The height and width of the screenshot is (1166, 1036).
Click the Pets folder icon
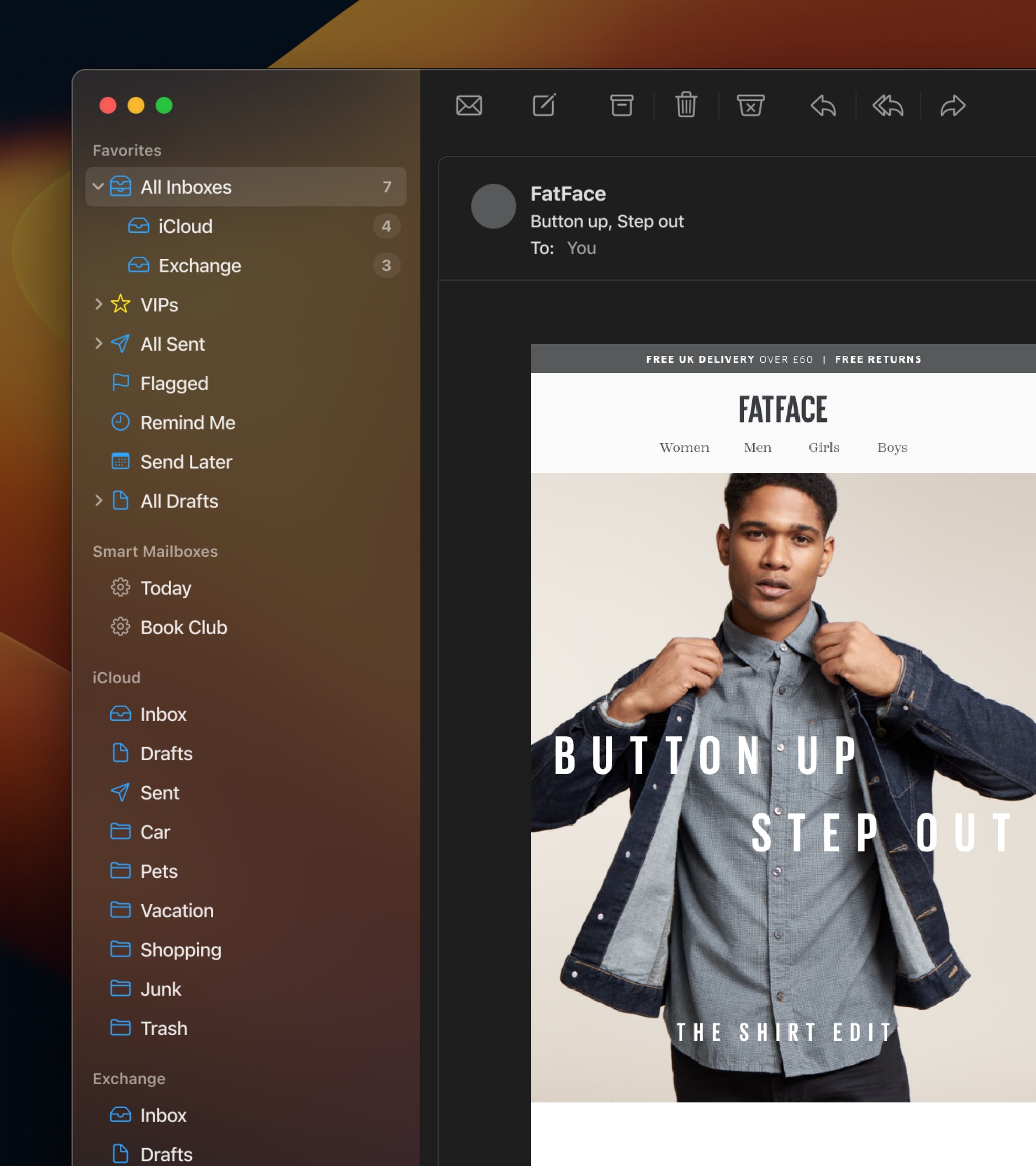120,871
